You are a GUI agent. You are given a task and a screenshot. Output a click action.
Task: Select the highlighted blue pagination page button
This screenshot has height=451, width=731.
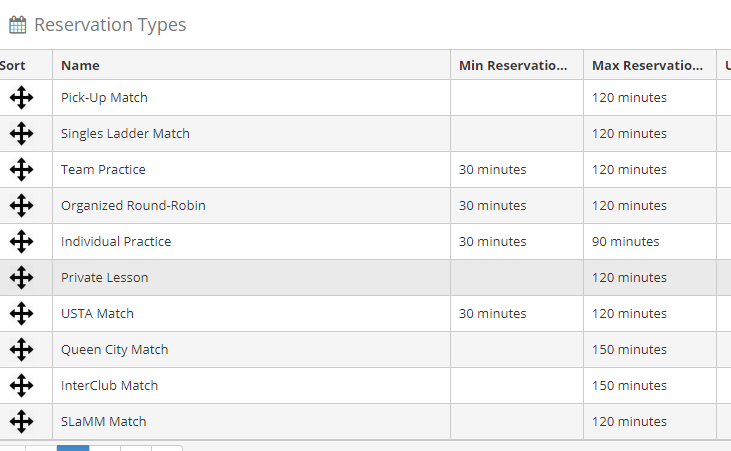pos(73,448)
